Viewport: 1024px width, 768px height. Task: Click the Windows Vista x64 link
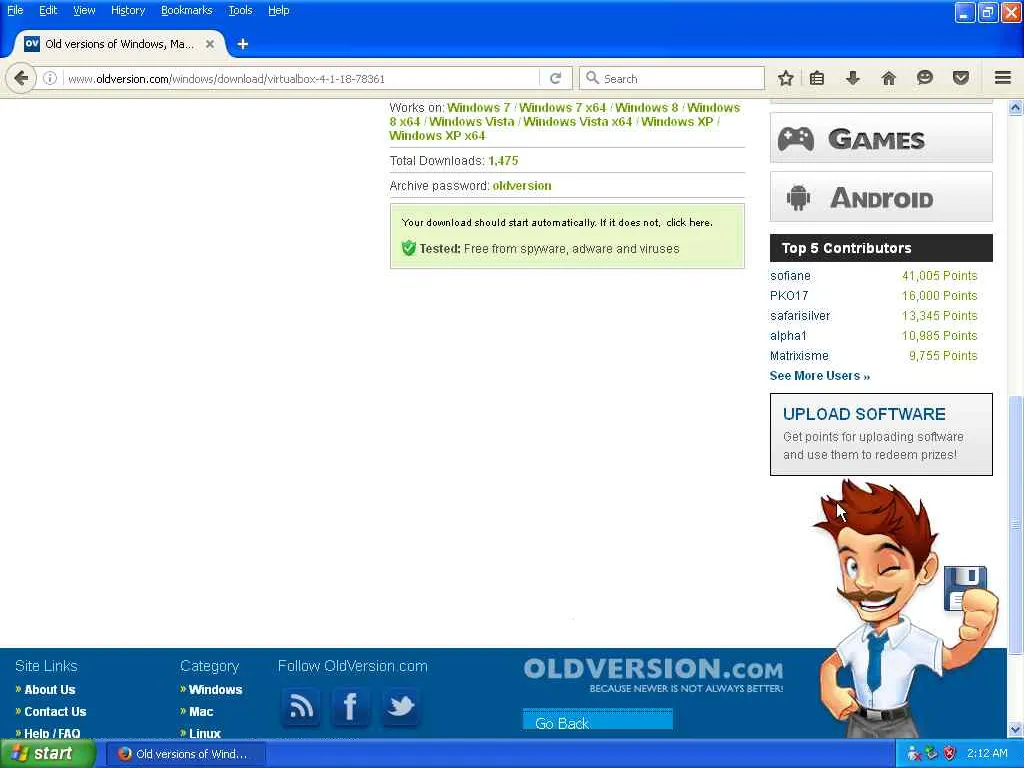pos(577,121)
